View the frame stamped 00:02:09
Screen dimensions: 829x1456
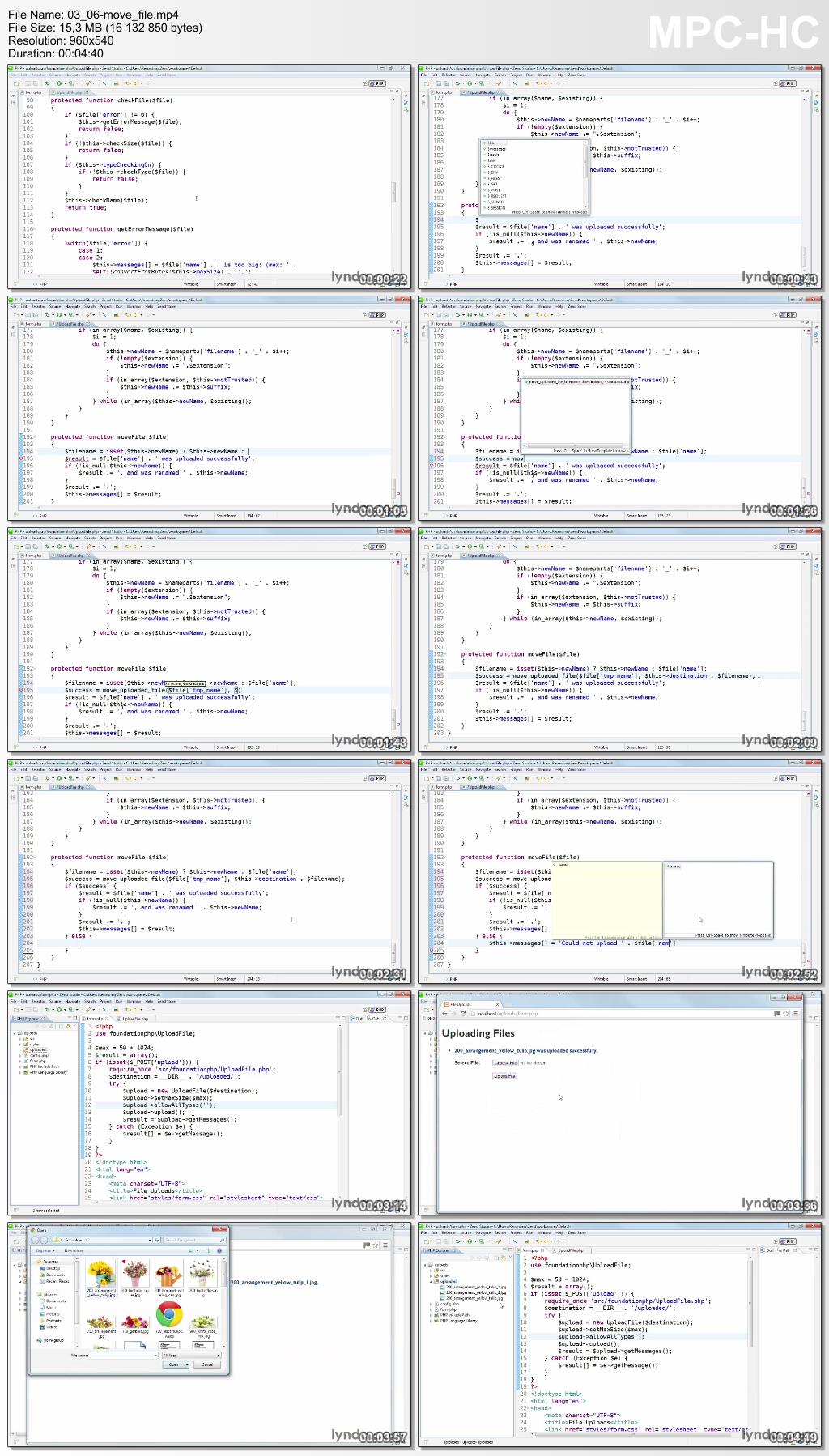pos(620,640)
